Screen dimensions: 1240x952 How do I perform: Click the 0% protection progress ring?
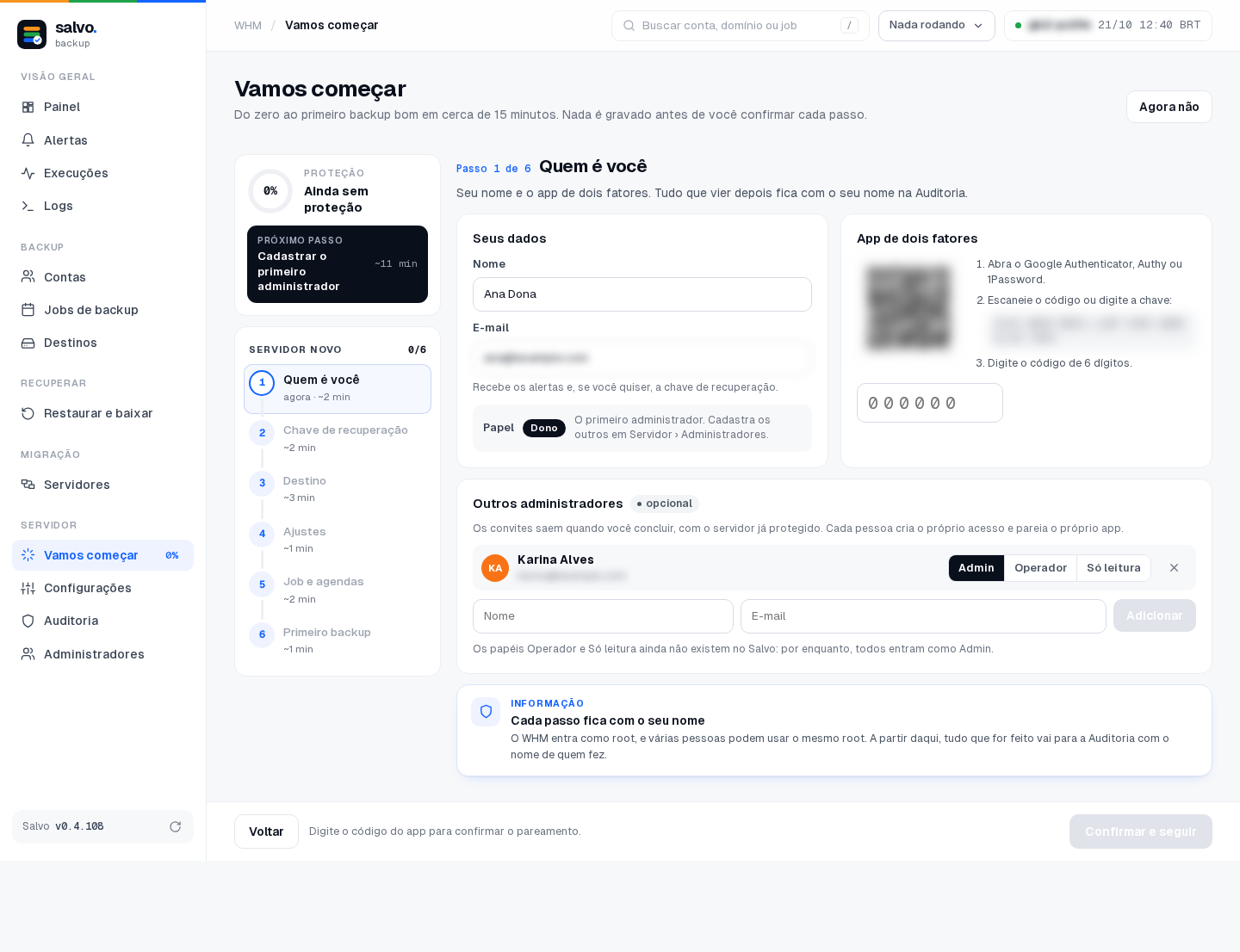coord(270,191)
